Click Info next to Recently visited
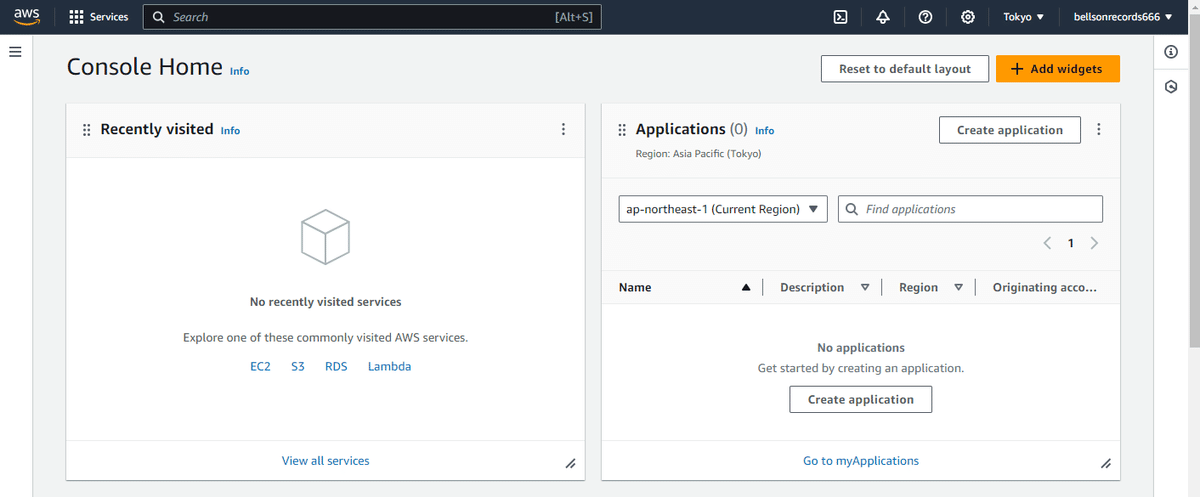1200x497 pixels. click(230, 130)
